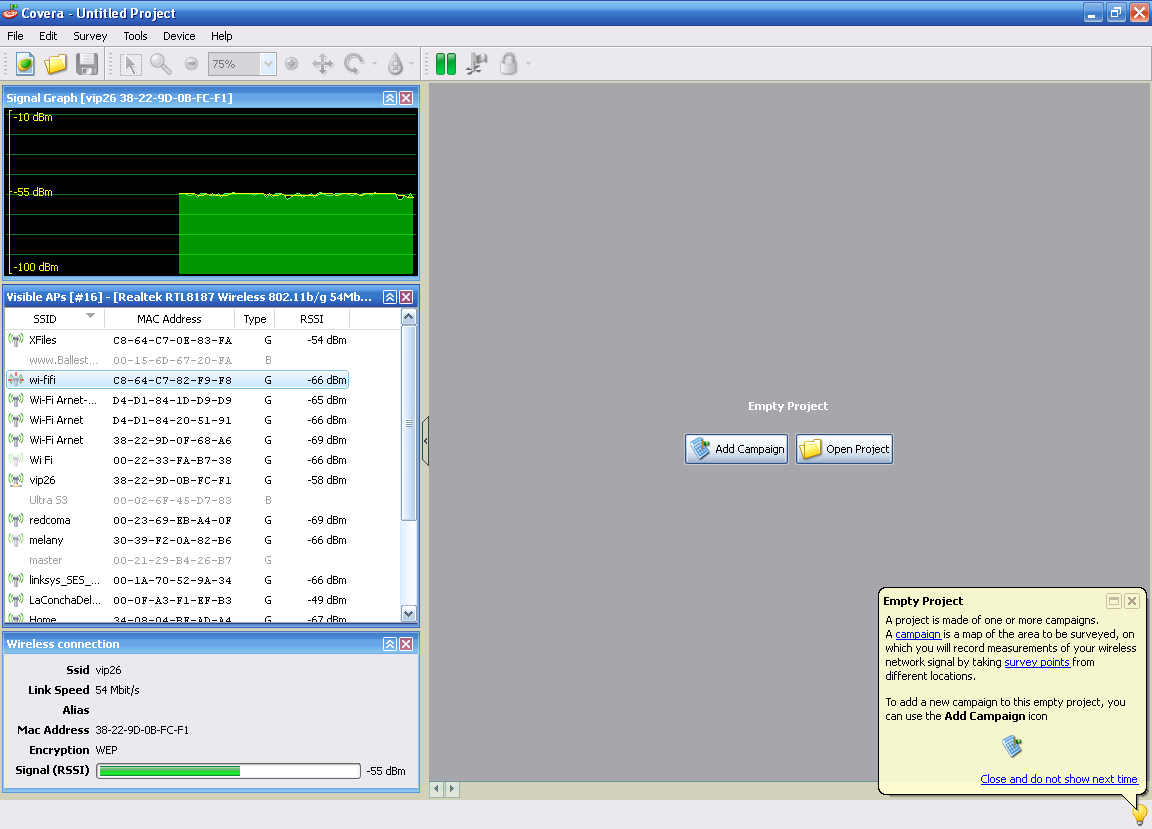This screenshot has width=1152, height=829.
Task: Click the Signal (RSSI) strength bar
Action: [228, 771]
